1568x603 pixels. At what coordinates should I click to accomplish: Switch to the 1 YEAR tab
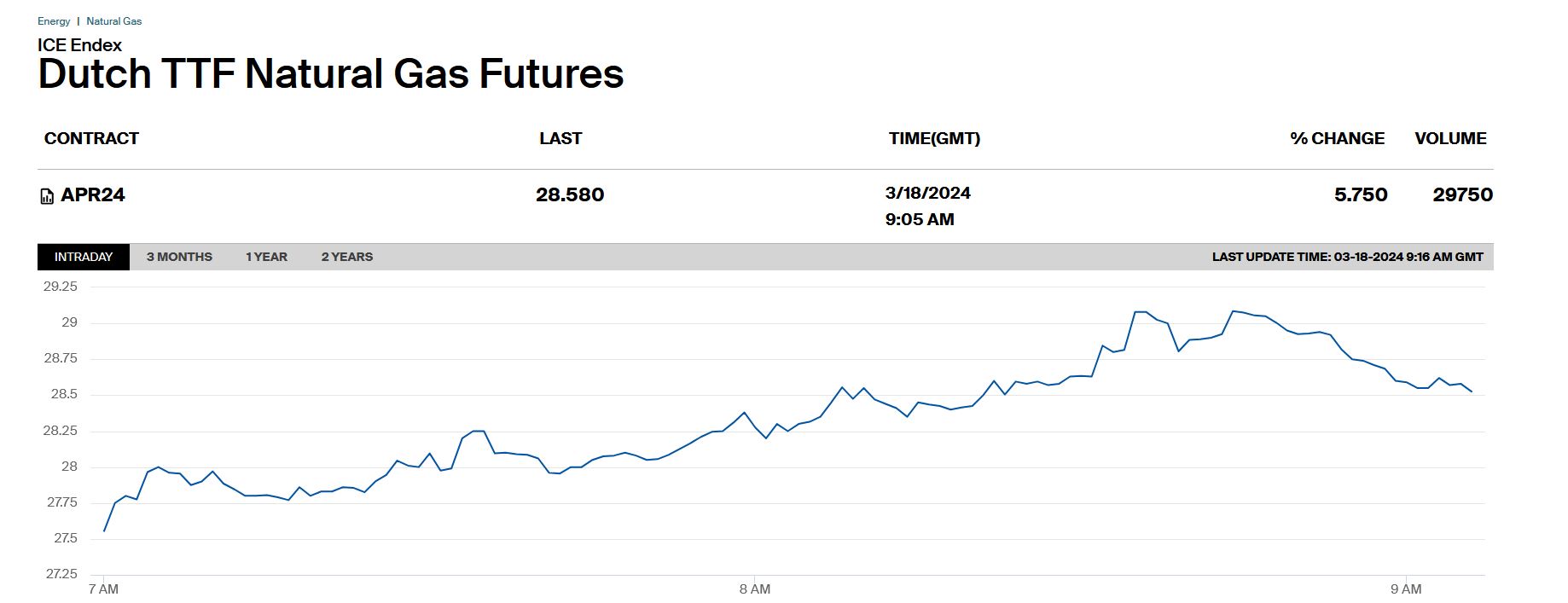click(266, 257)
